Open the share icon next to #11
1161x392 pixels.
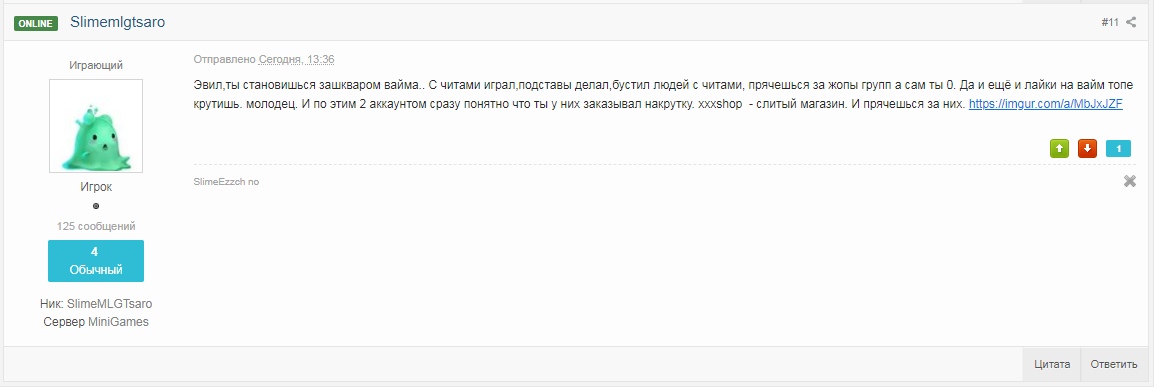pos(1131,22)
